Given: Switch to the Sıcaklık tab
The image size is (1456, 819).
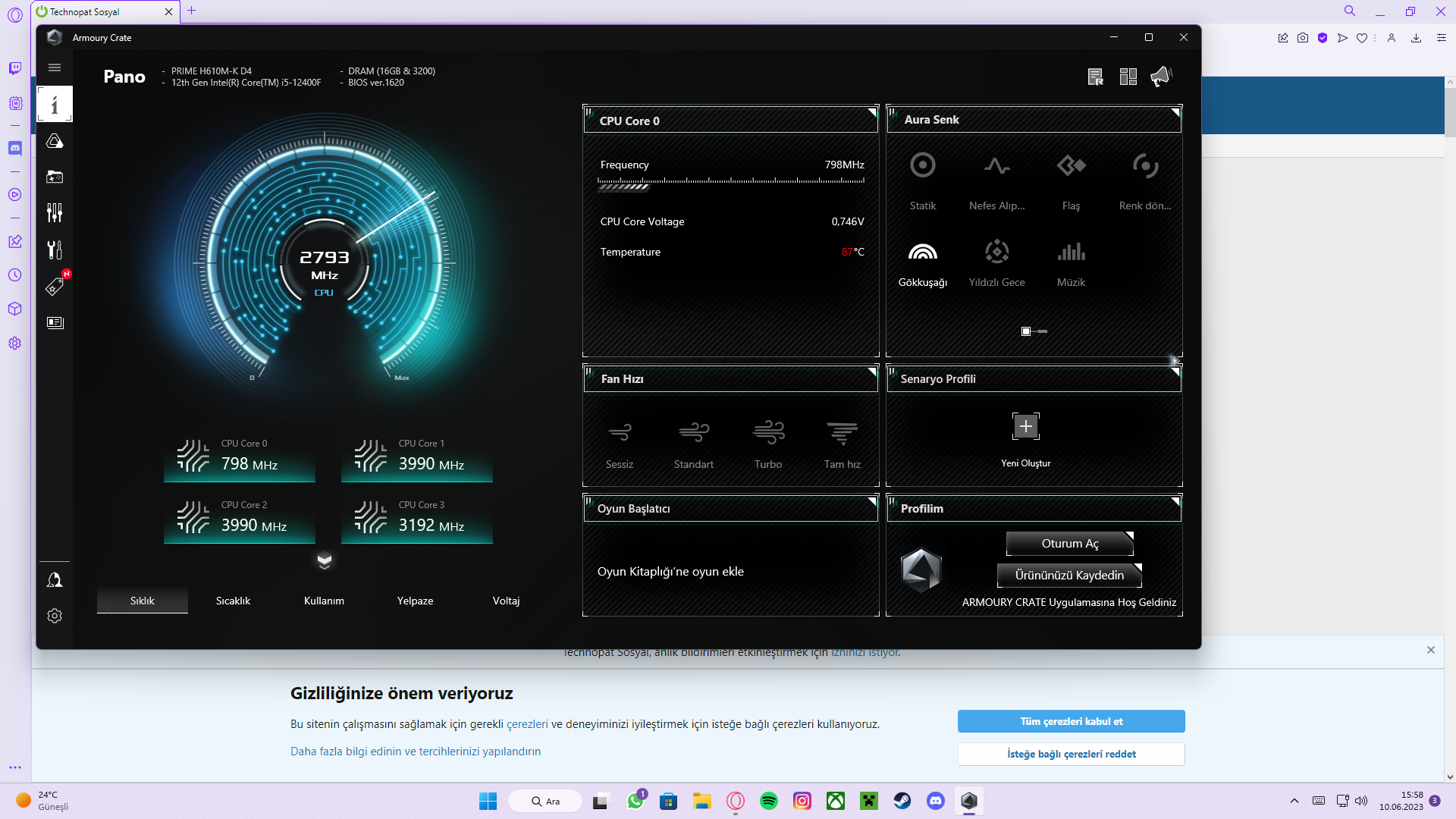Looking at the screenshot, I should (x=233, y=601).
